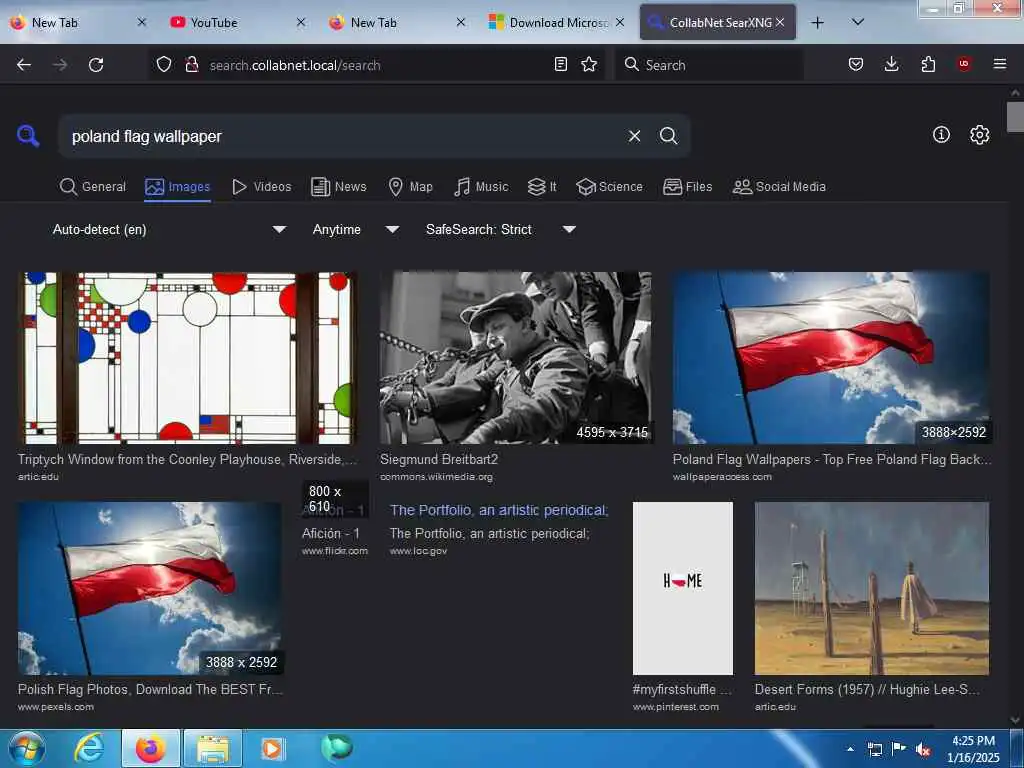The image size is (1024, 768).
Task: Switch to the YouTube browser tab
Action: click(x=235, y=22)
